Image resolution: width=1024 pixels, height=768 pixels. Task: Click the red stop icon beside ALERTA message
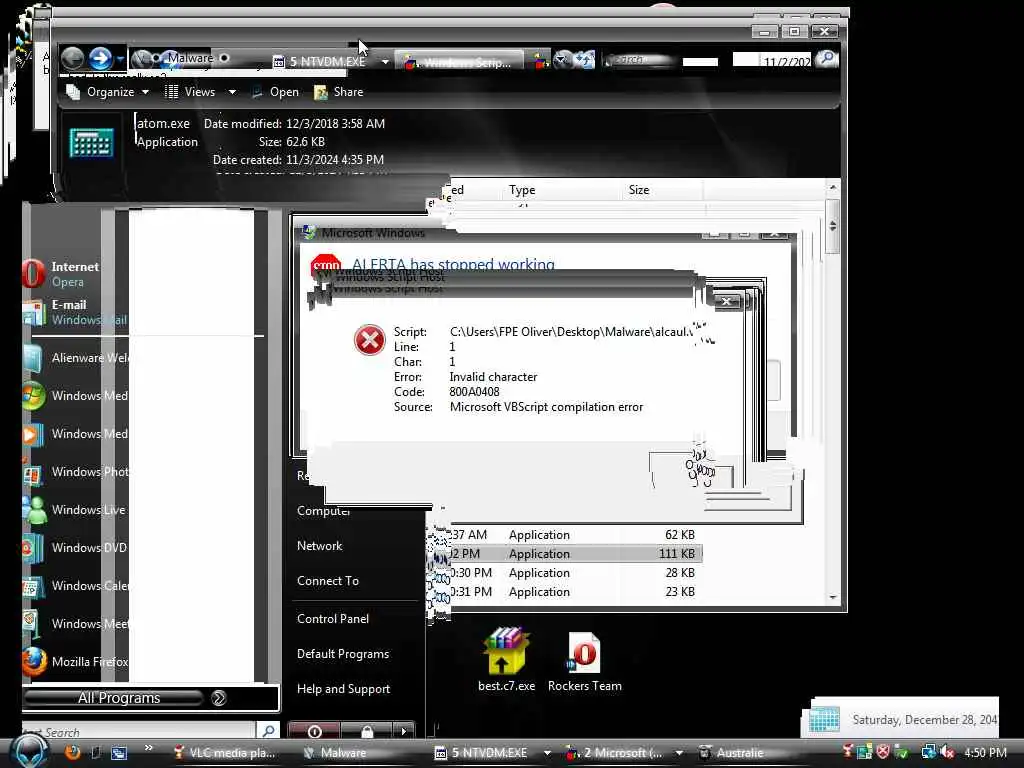tap(326, 266)
